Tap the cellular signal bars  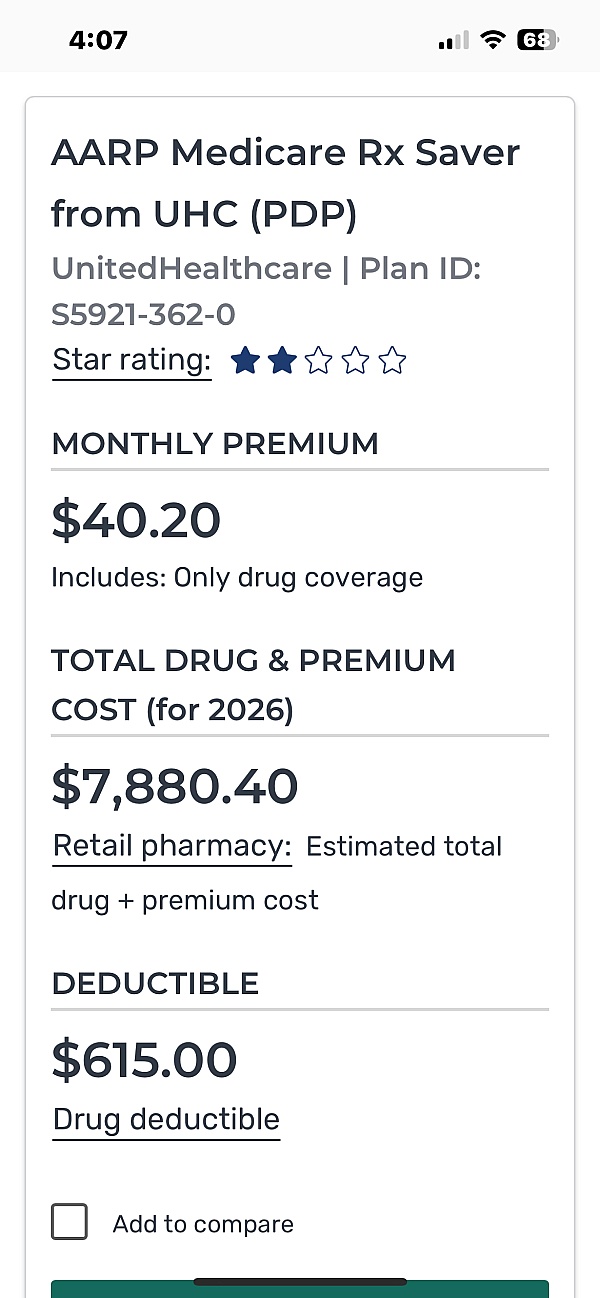[453, 41]
